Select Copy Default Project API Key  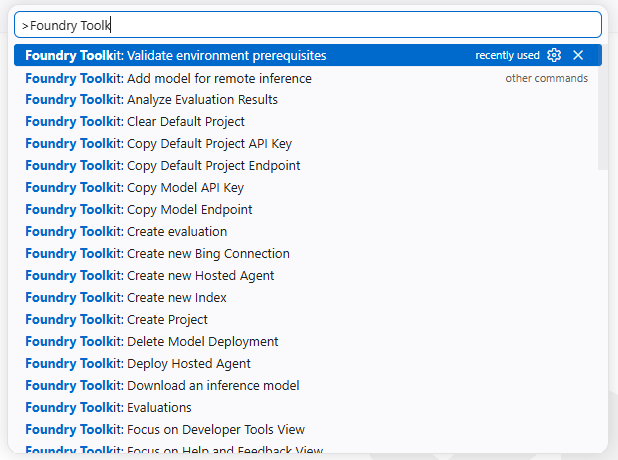306,143
